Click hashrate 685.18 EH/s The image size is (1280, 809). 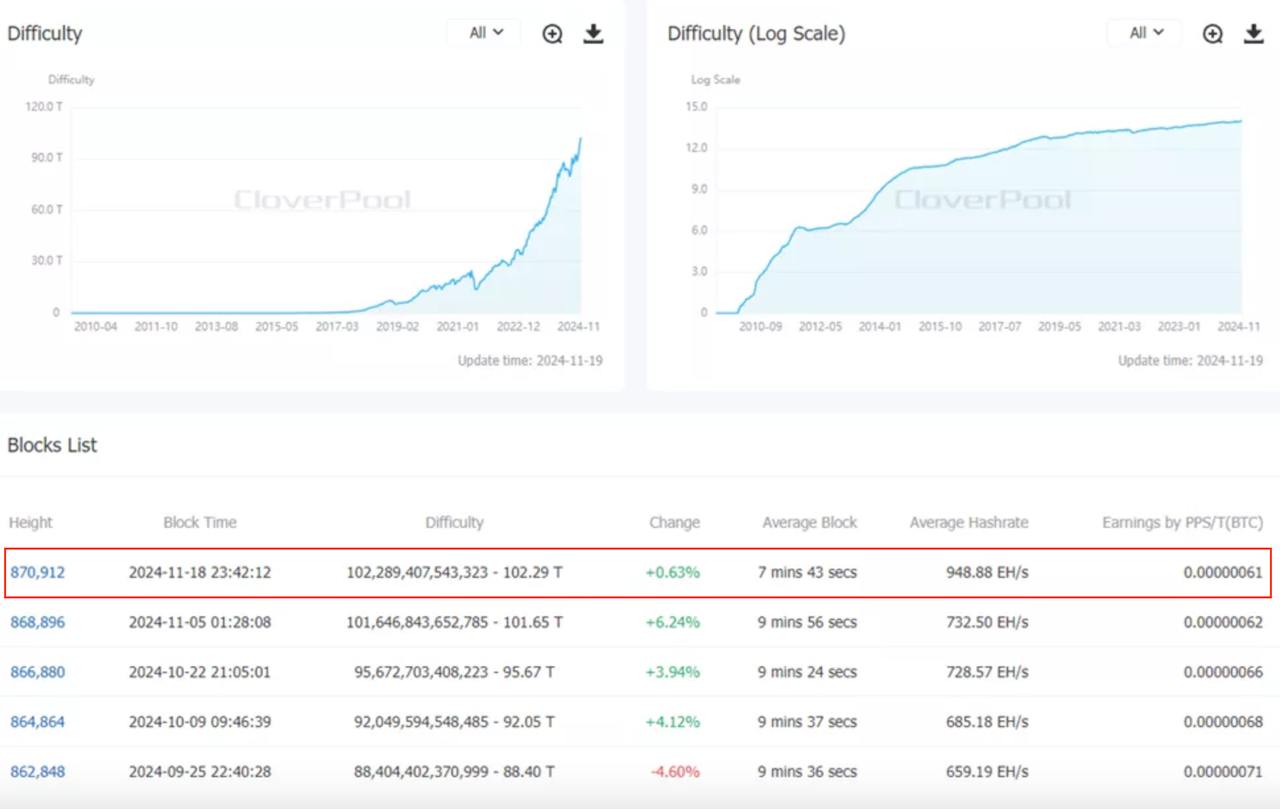(987, 721)
